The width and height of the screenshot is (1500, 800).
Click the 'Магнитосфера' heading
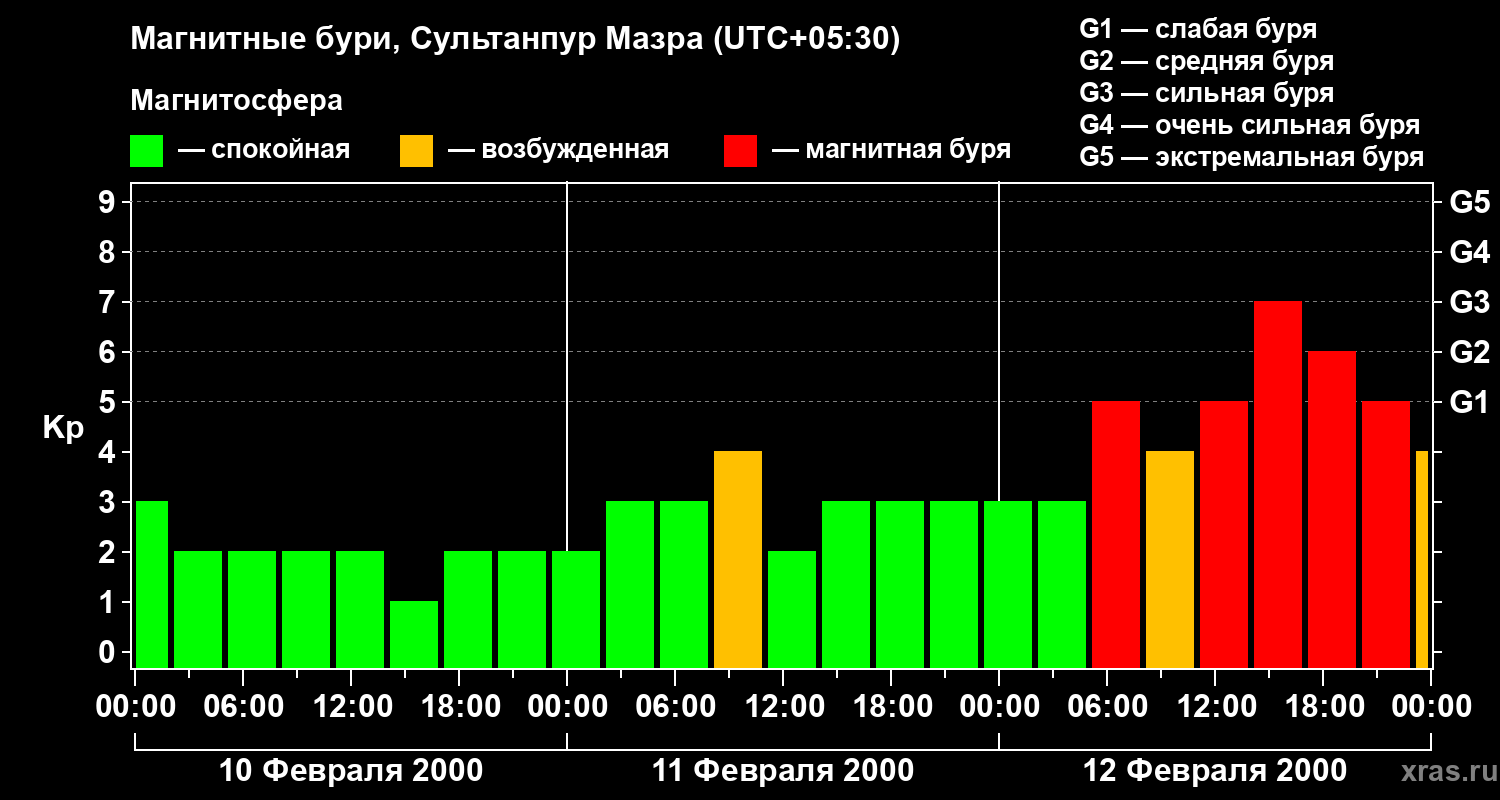(x=237, y=101)
